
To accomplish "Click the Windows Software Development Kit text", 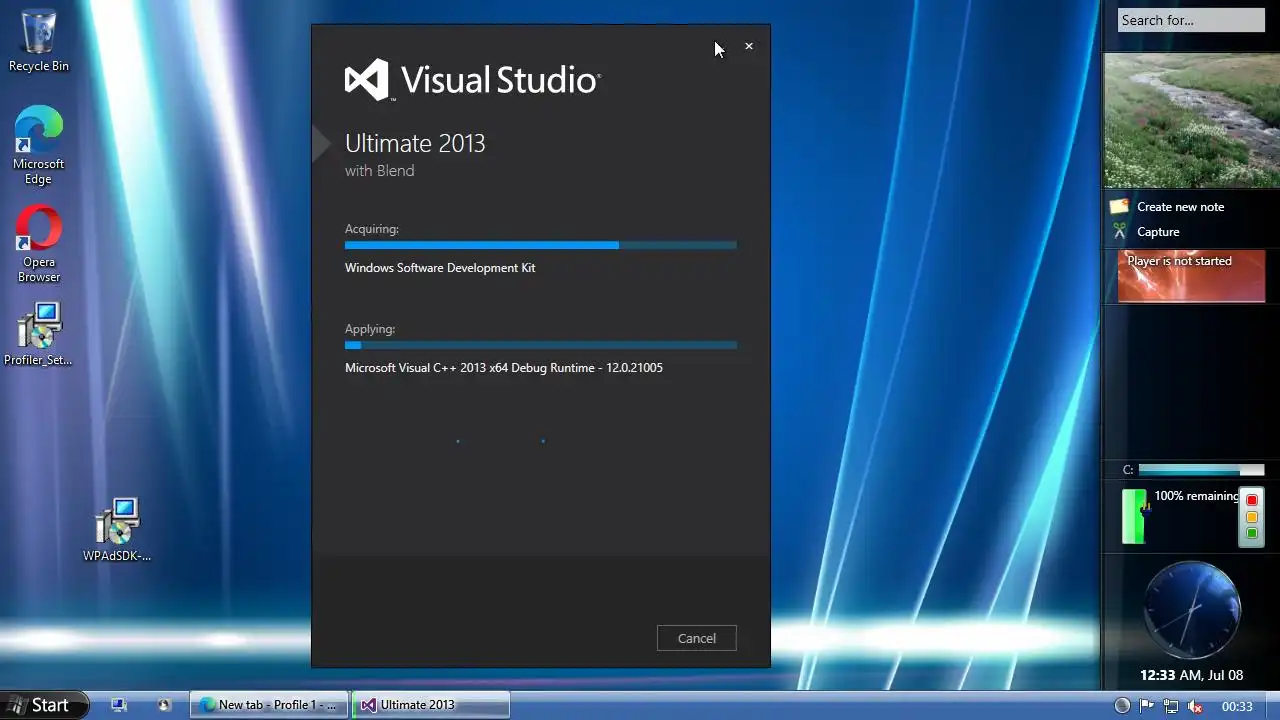I will pos(440,268).
